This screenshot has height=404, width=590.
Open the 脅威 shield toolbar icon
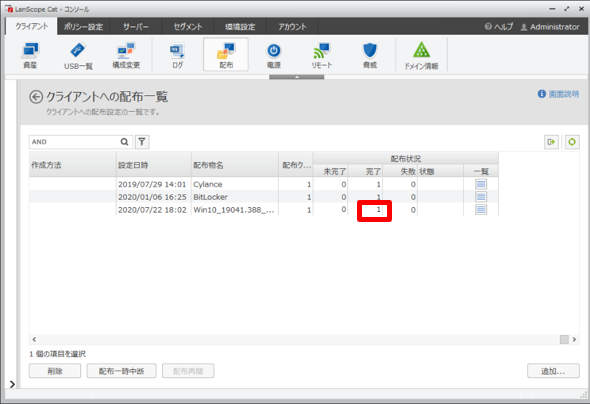[x=370, y=55]
